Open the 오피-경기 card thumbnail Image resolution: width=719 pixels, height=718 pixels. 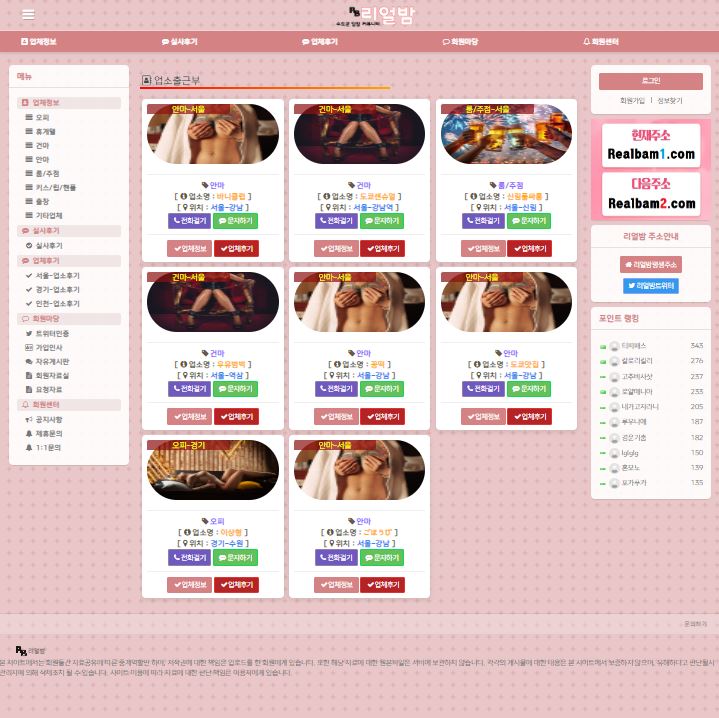213,470
